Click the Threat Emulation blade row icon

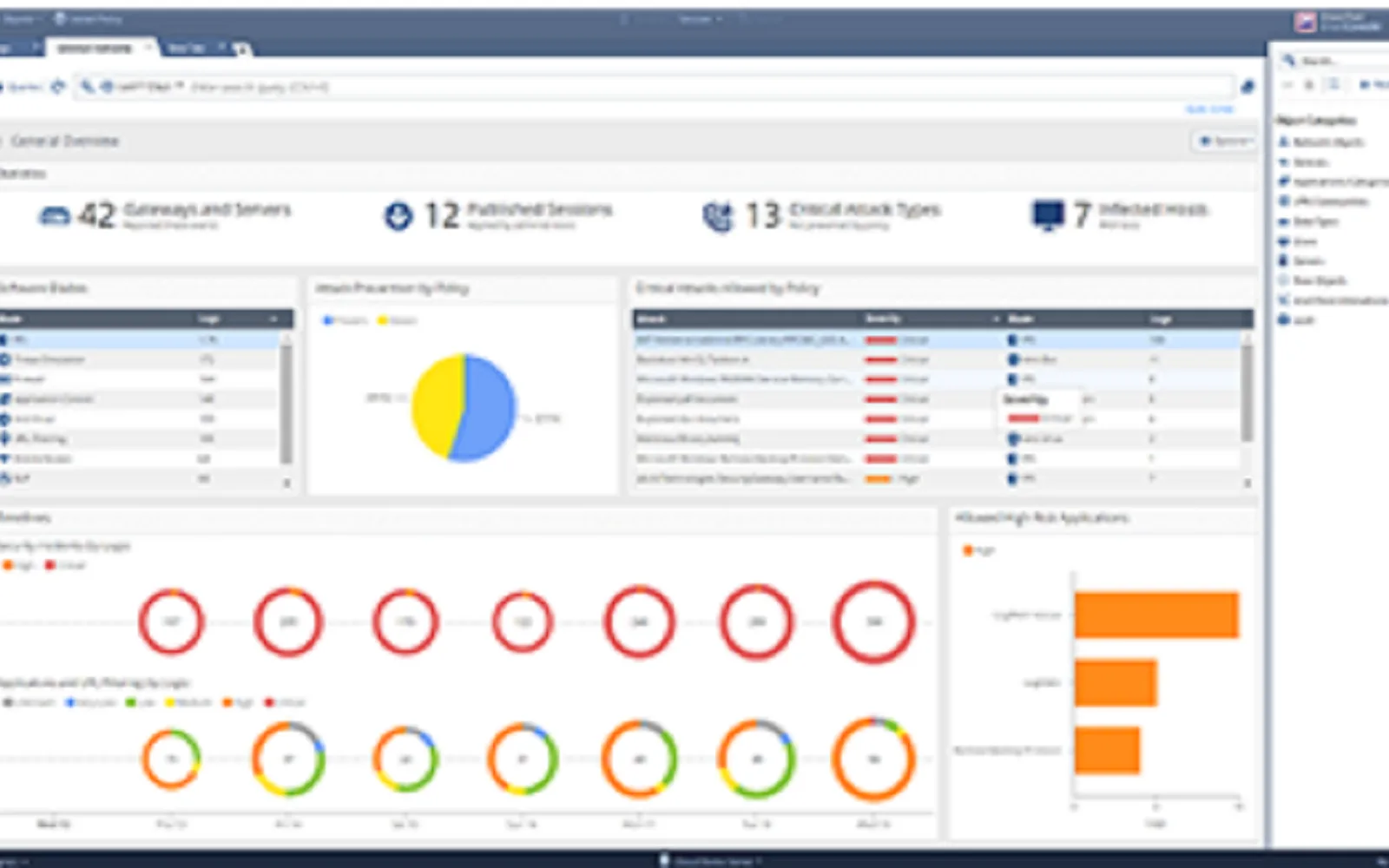coord(5,358)
